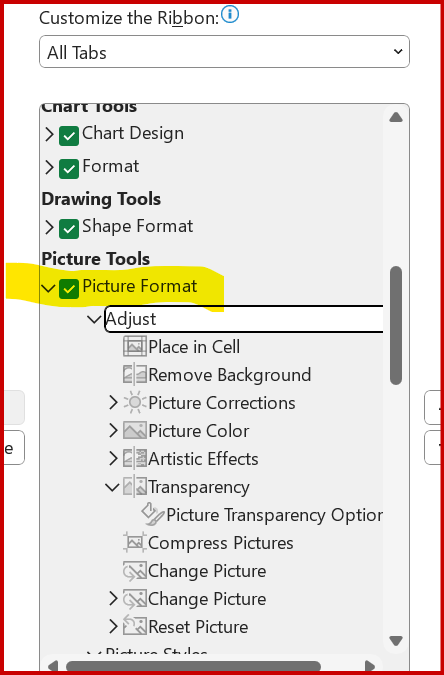This screenshot has width=444, height=675.
Task: Expand the Format tab under Chart Tools
Action: (x=50, y=167)
